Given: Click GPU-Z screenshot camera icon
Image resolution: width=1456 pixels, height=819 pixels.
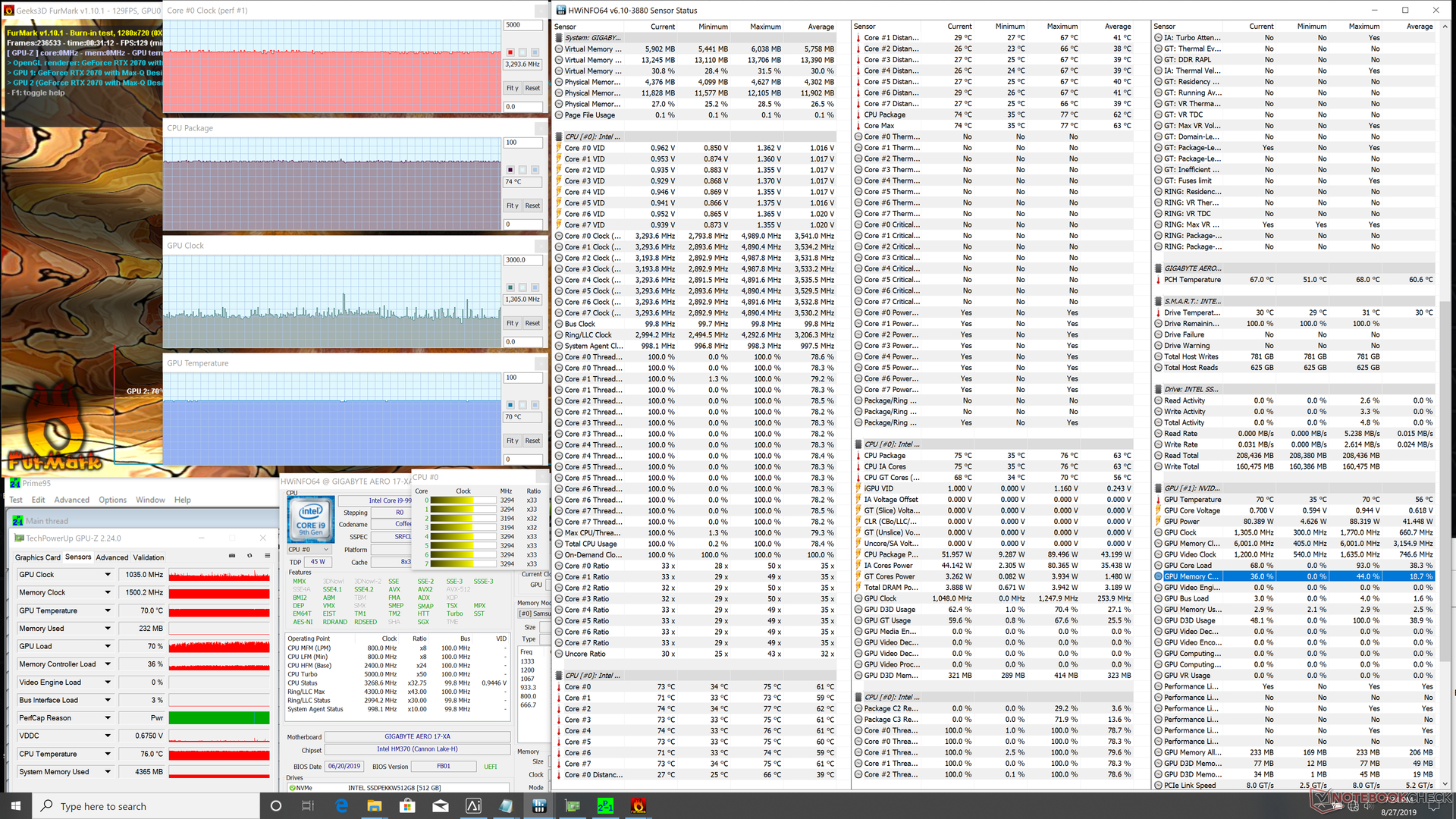Looking at the screenshot, I should (232, 556).
